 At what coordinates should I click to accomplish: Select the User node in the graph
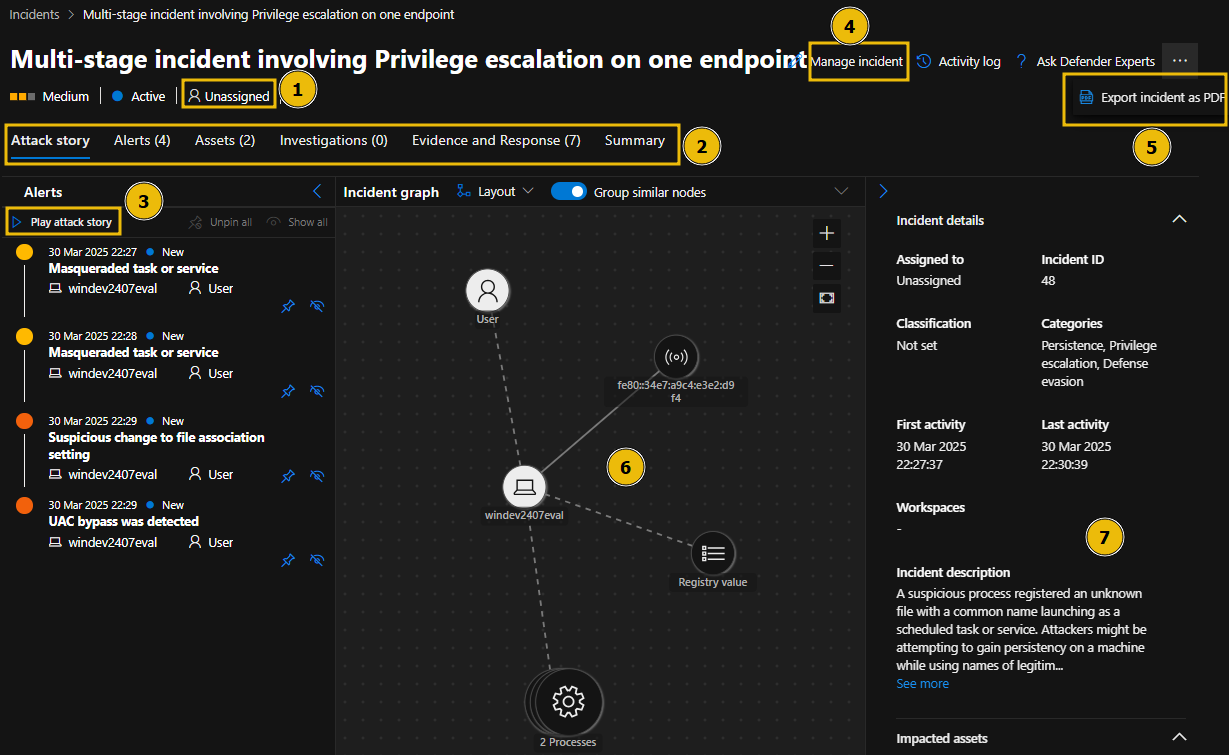coord(487,290)
